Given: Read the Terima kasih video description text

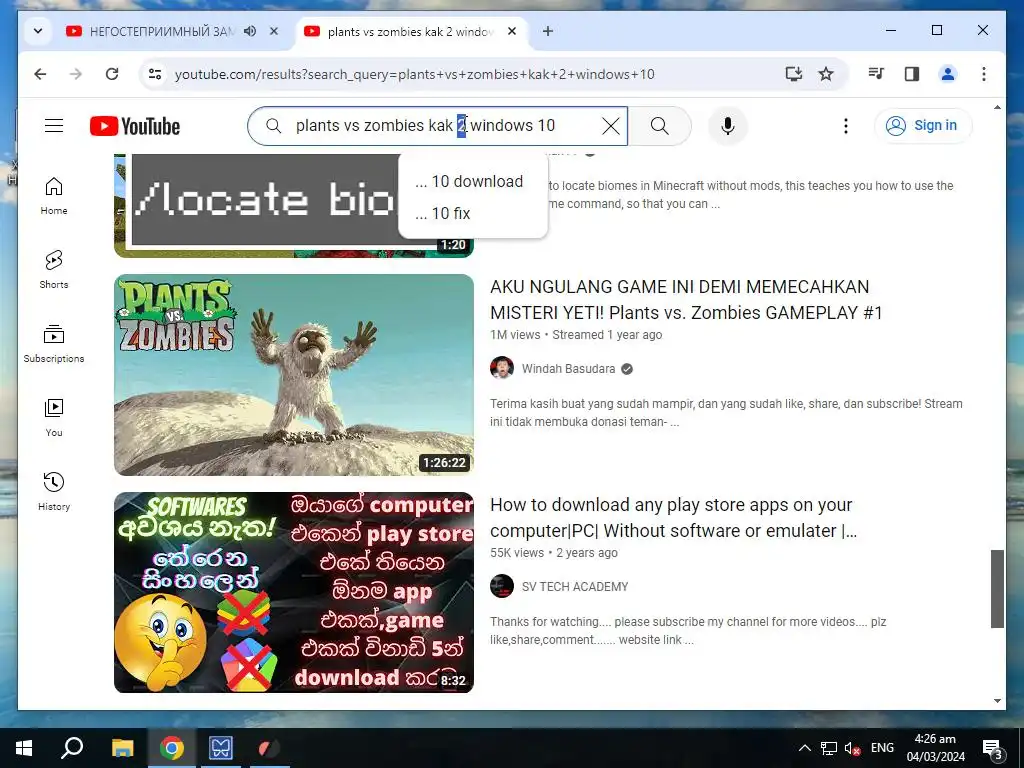Looking at the screenshot, I should click(x=726, y=413).
